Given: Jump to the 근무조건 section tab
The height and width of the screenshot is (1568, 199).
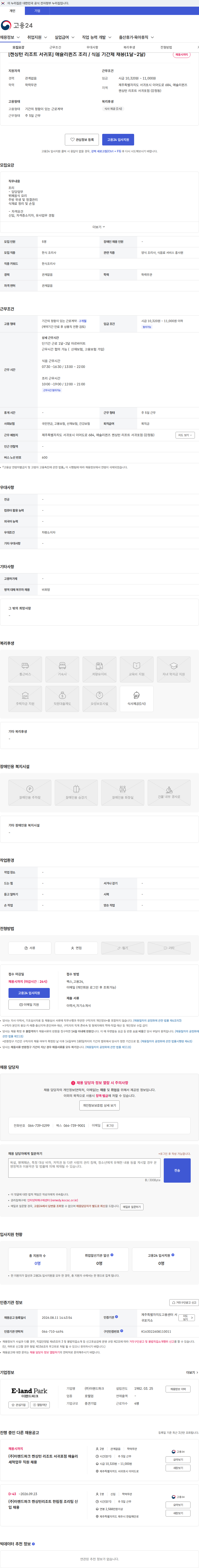Looking at the screenshot, I should 55,48.
